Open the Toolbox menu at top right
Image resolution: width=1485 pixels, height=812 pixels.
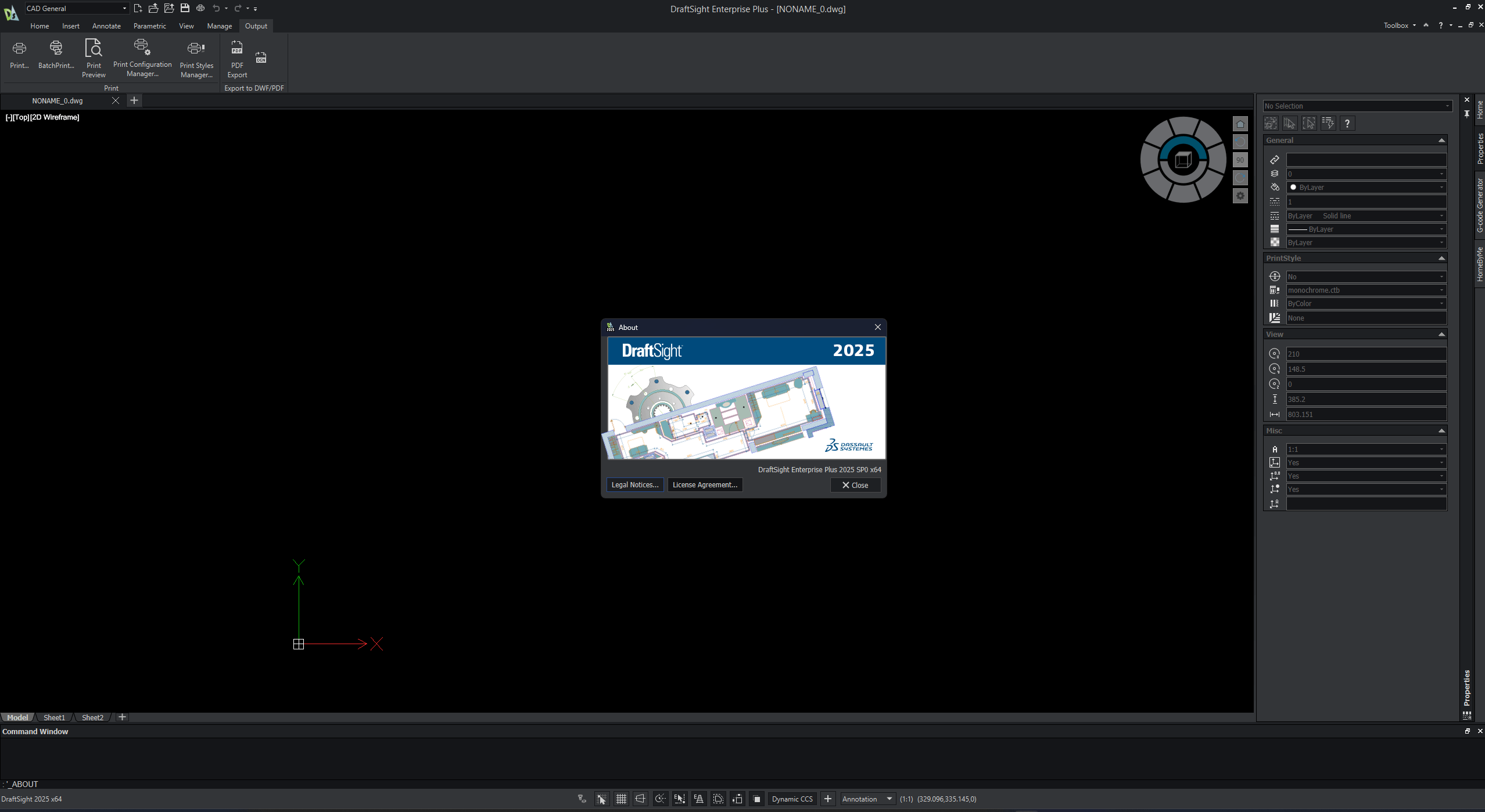(1399, 26)
